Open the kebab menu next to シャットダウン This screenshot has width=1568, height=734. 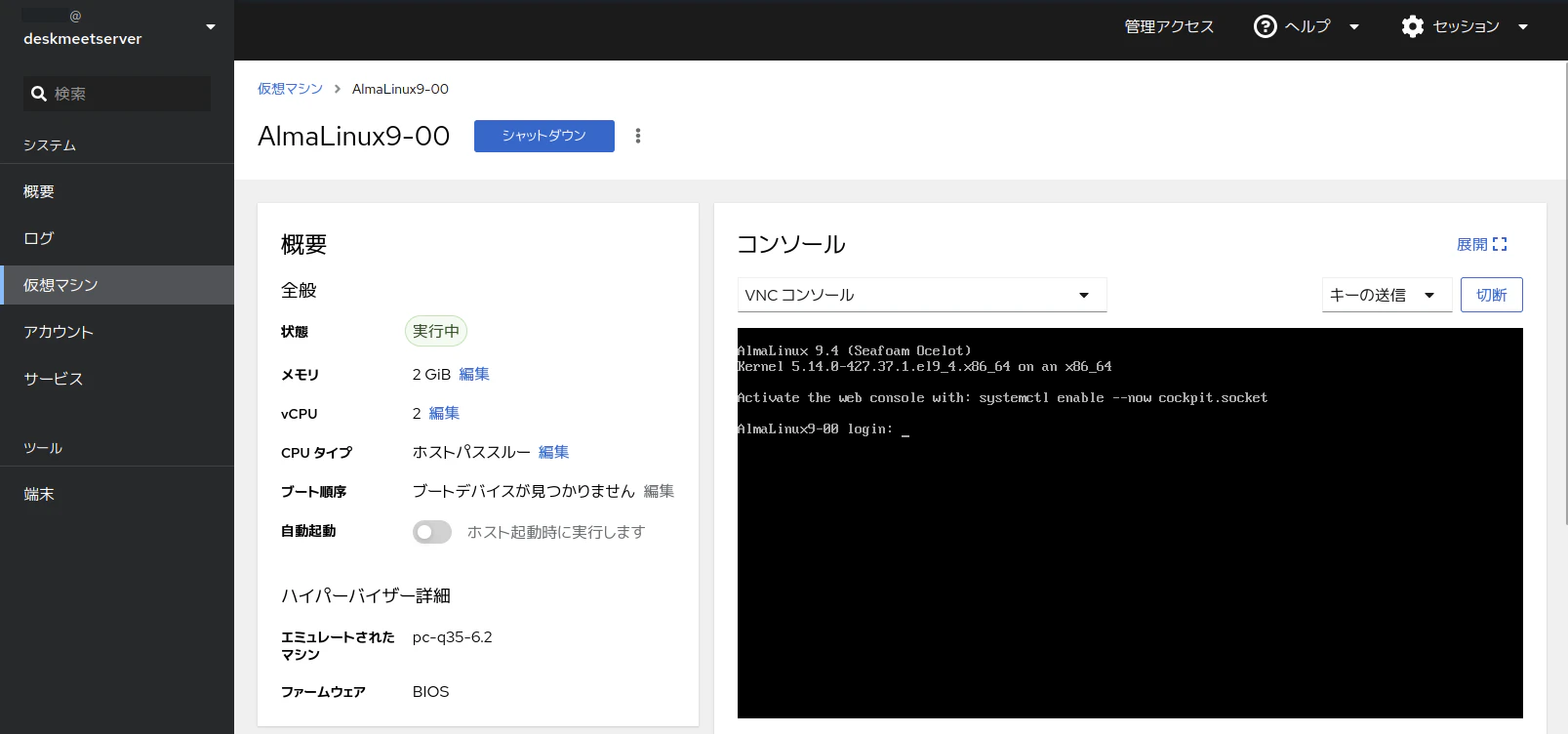click(638, 136)
